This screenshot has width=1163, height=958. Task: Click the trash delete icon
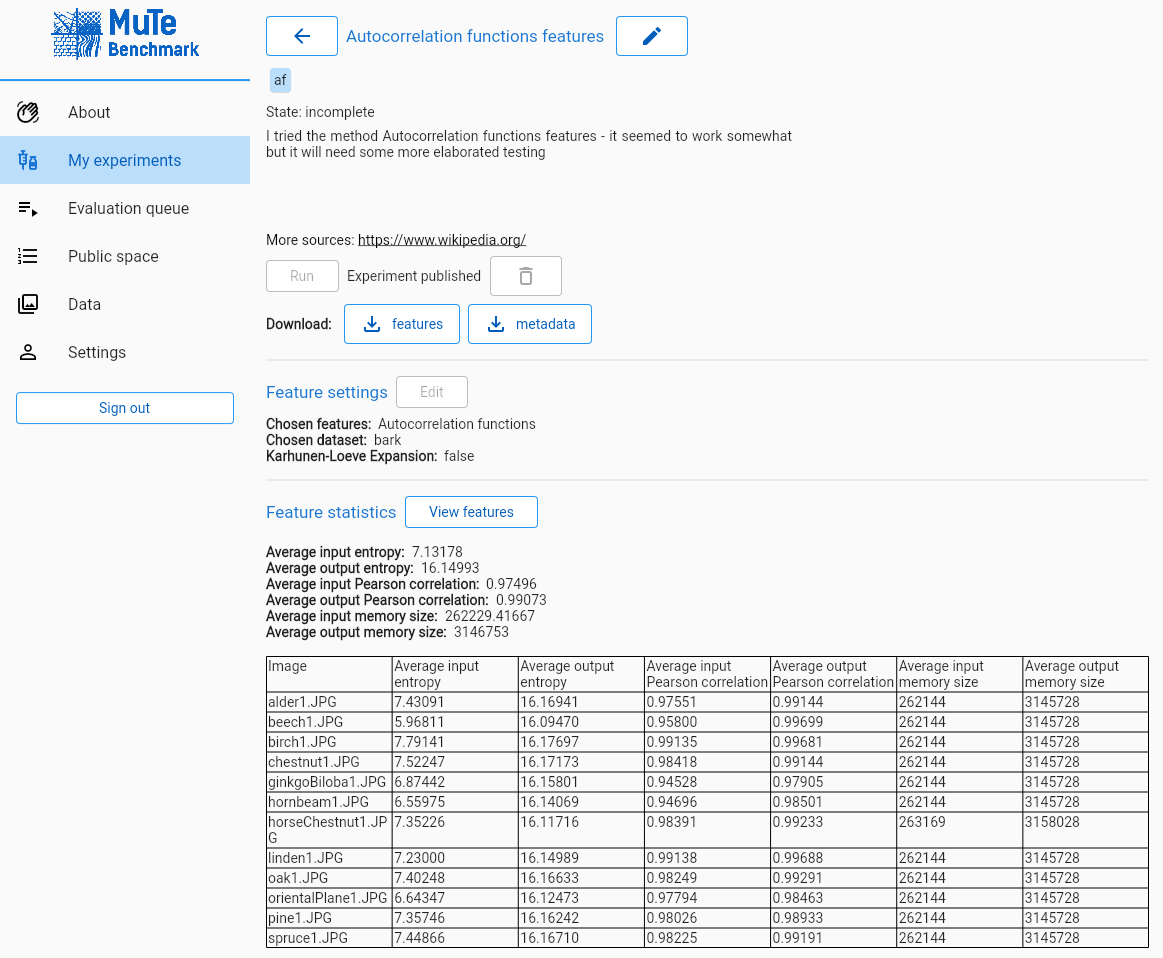coord(526,276)
